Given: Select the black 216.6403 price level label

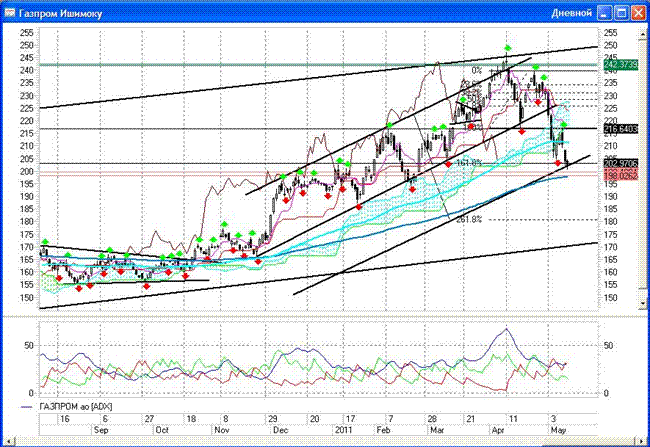Looking at the screenshot, I should tap(621, 129).
